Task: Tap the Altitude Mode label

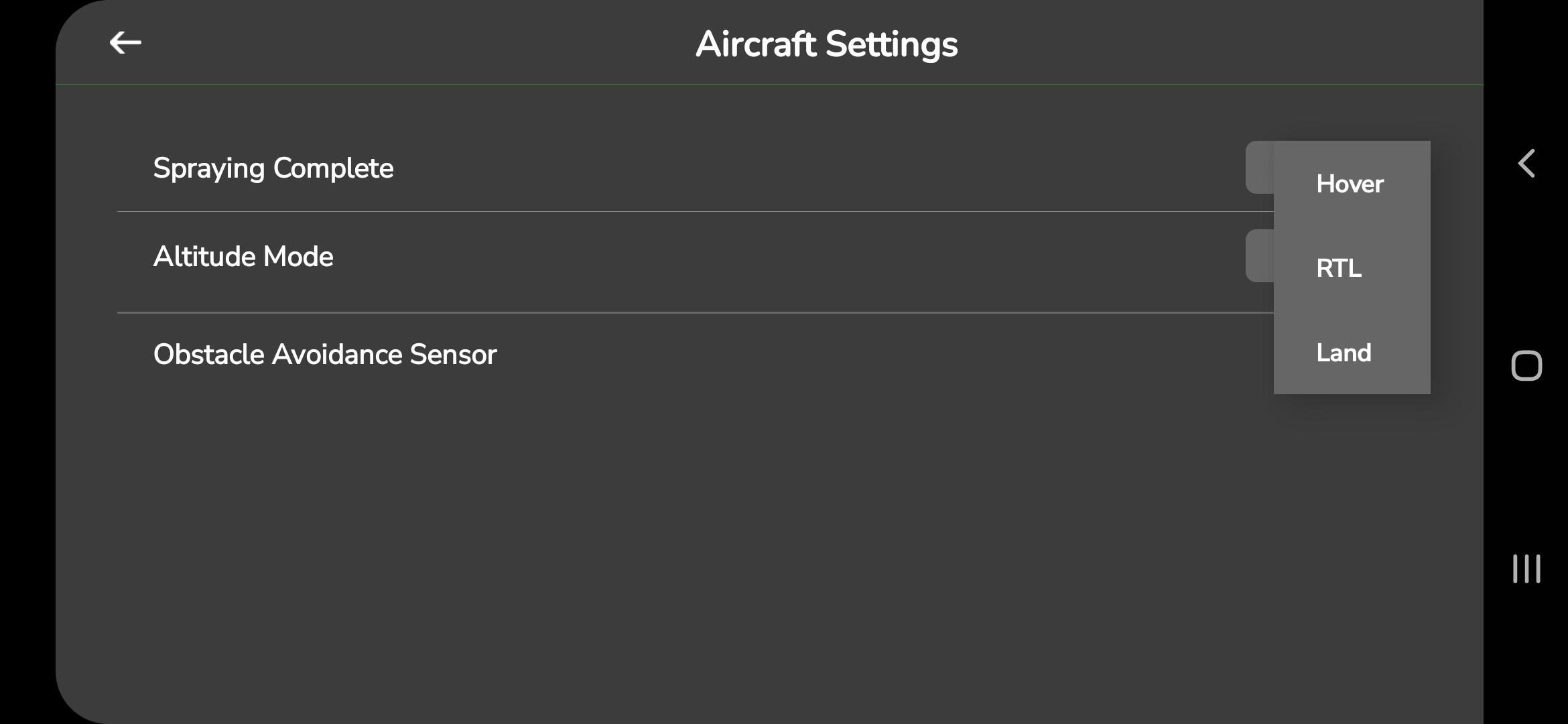Action: [243, 257]
